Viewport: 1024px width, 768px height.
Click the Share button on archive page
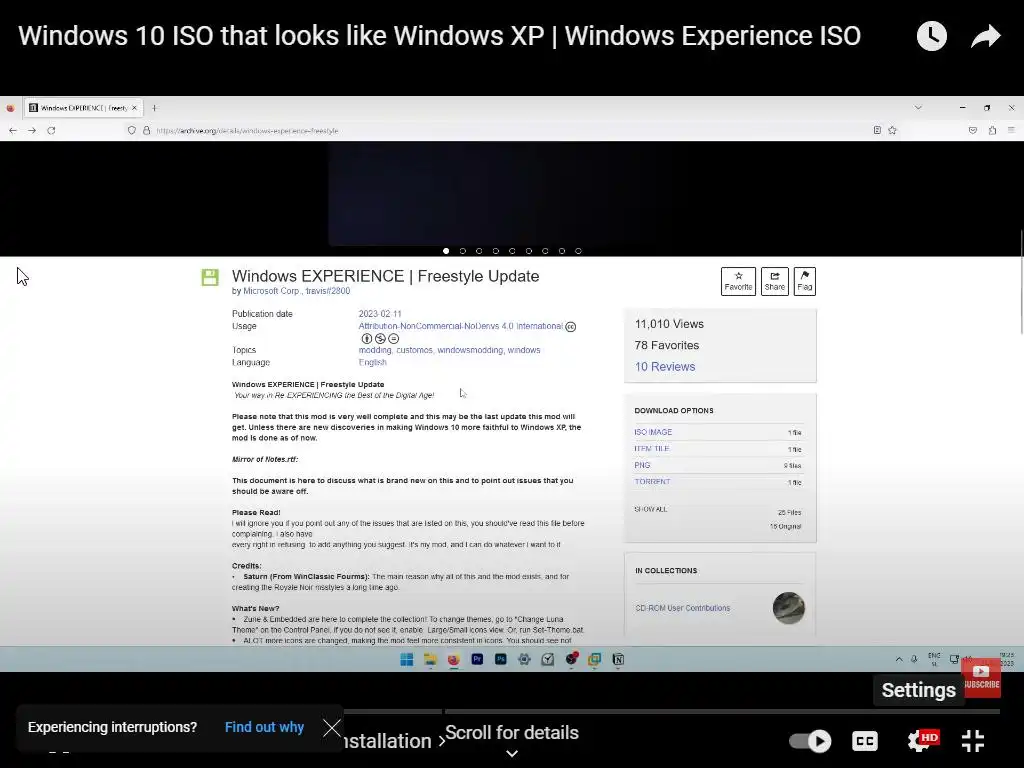click(775, 281)
